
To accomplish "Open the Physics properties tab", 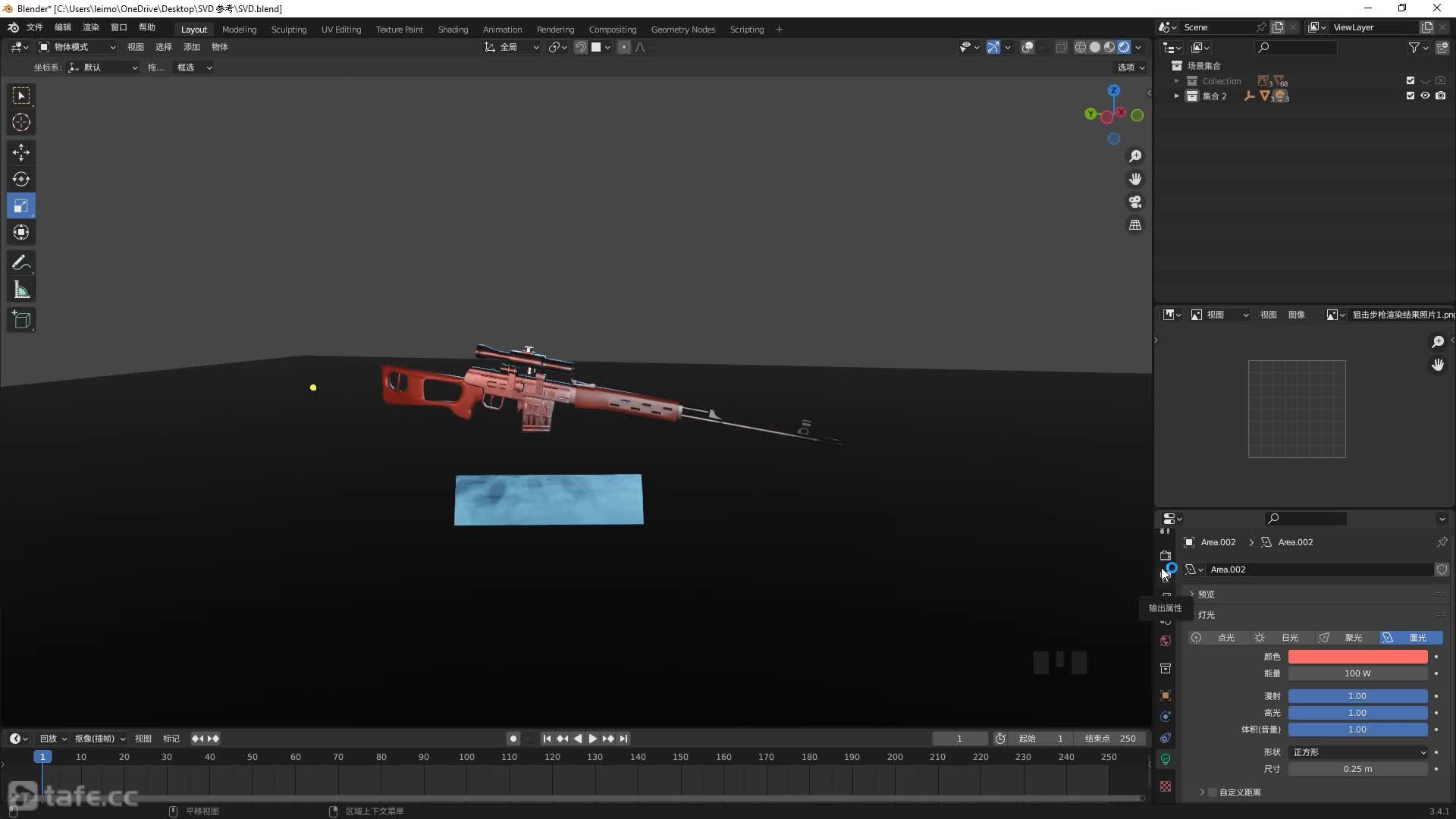I will [1166, 717].
